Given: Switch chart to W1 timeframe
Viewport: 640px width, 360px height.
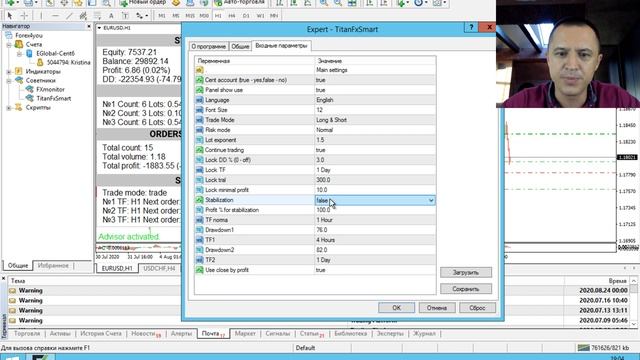Looking at the screenshot, I should 260,16.
